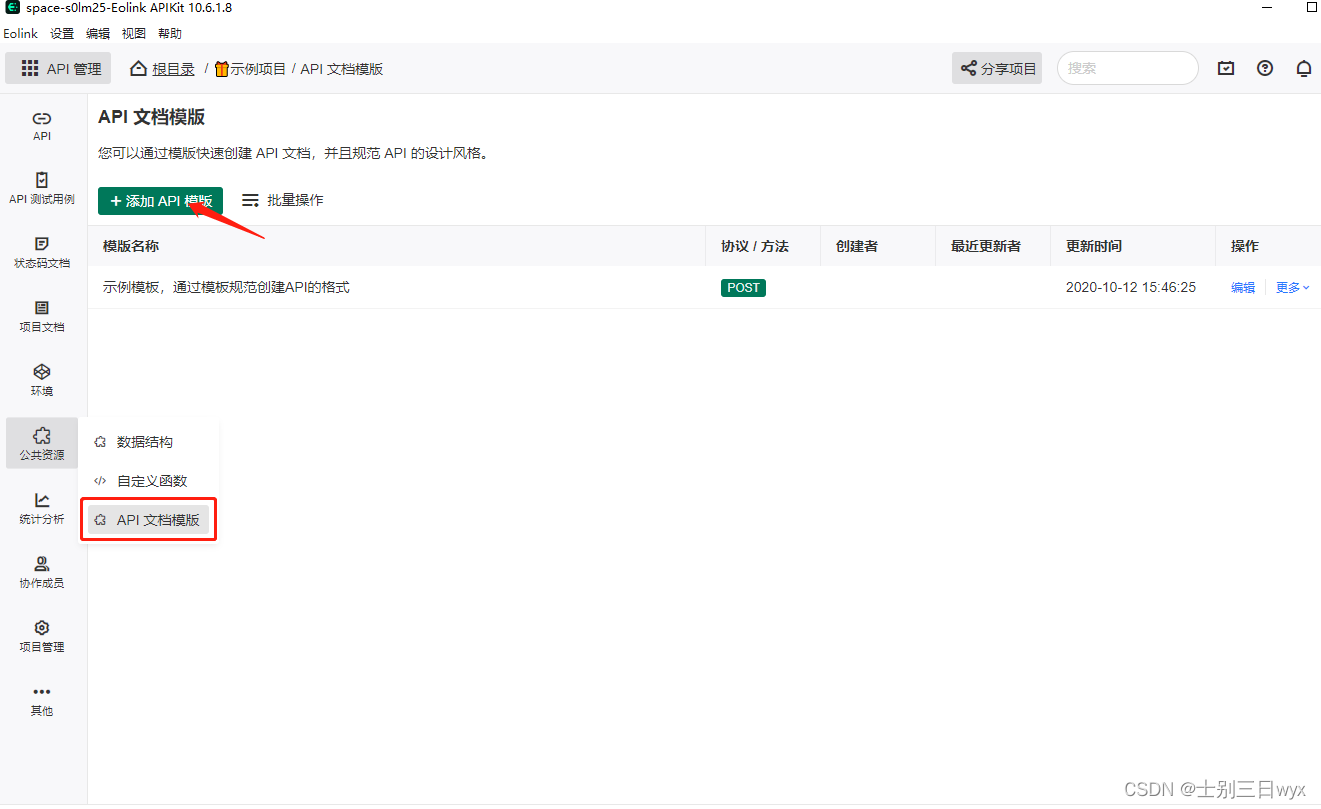Click the task calendar icon in header
The height and width of the screenshot is (809, 1321).
[1226, 68]
